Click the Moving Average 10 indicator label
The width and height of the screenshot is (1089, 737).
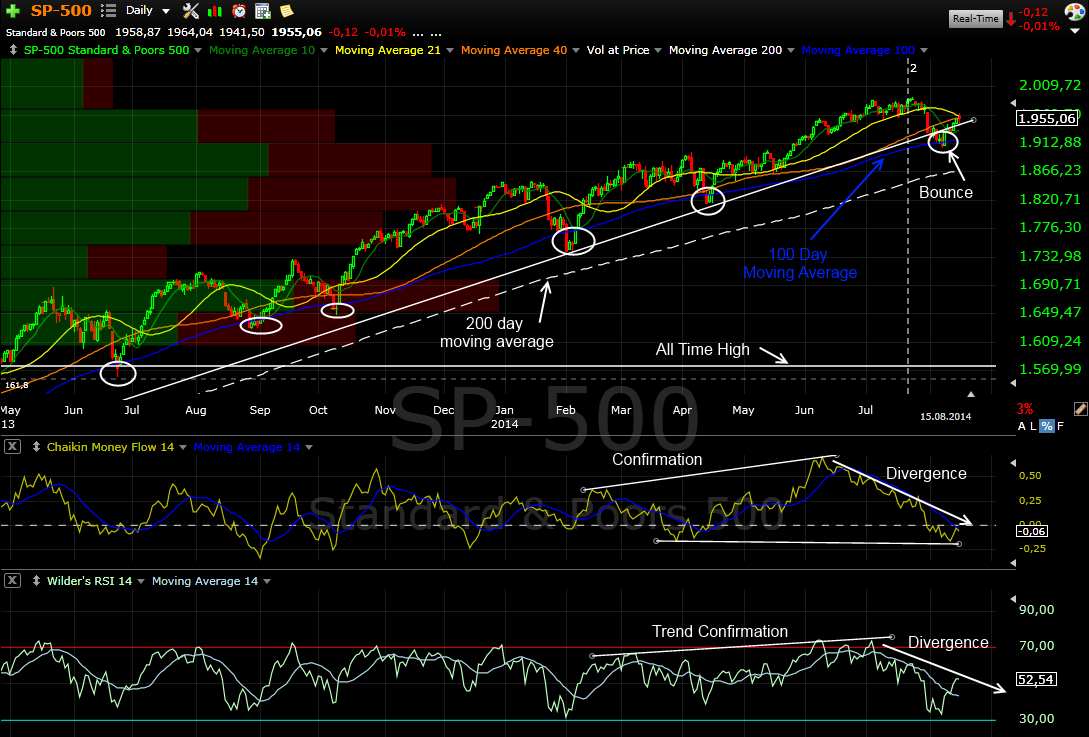(x=262, y=50)
